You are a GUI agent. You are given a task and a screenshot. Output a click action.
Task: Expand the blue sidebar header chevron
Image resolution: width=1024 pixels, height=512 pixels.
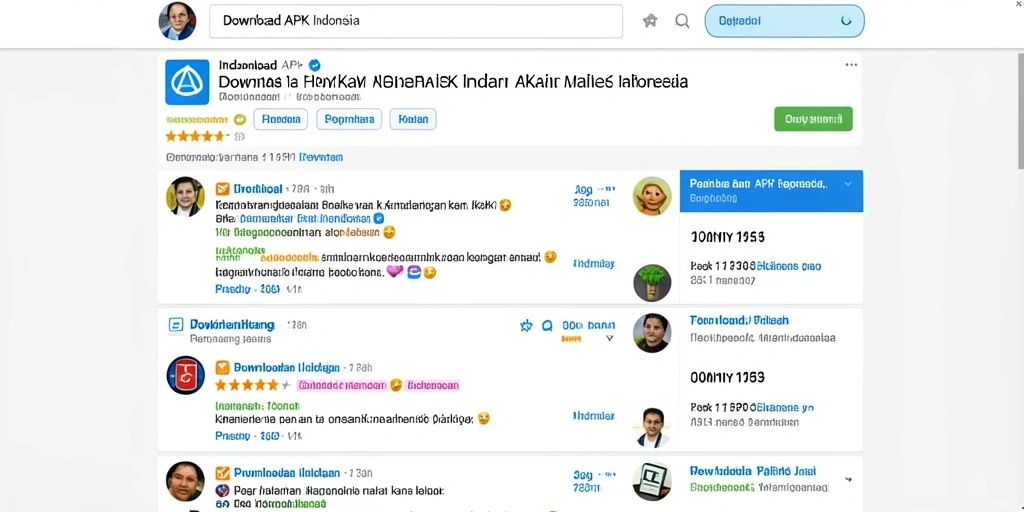848,184
